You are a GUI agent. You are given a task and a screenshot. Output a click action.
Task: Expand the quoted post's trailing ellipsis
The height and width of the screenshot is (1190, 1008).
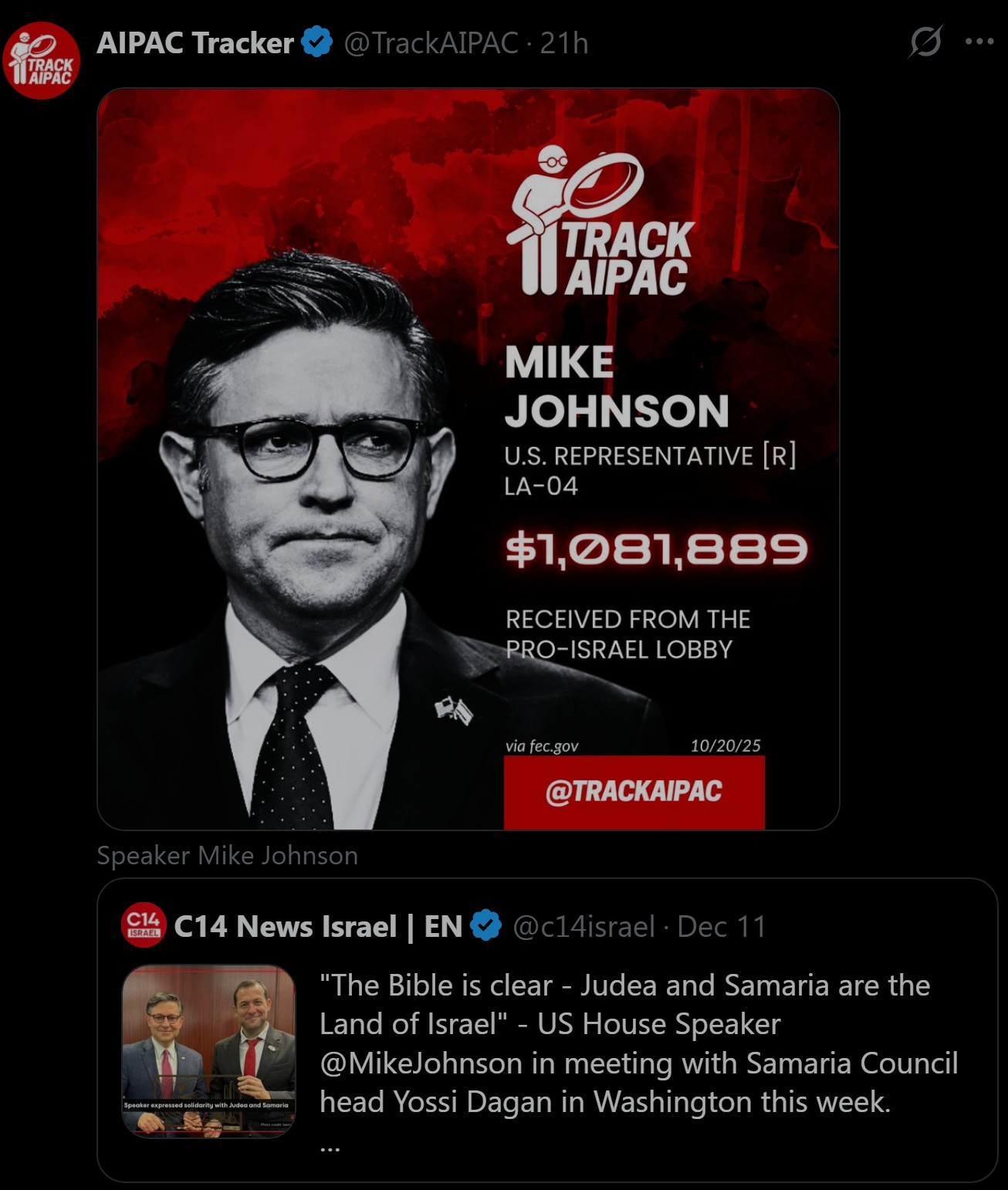pos(330,1147)
